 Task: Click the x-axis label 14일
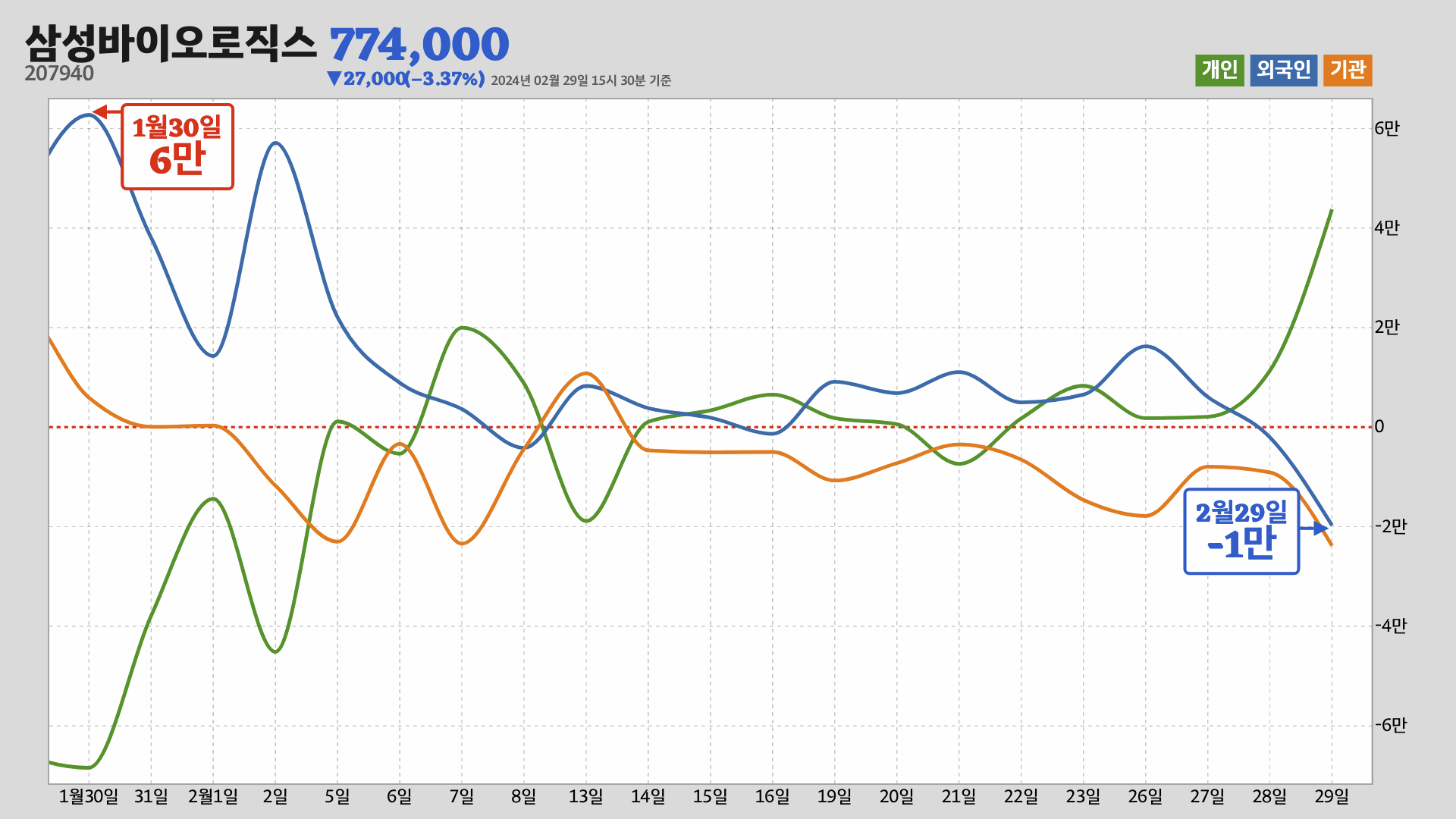648,797
